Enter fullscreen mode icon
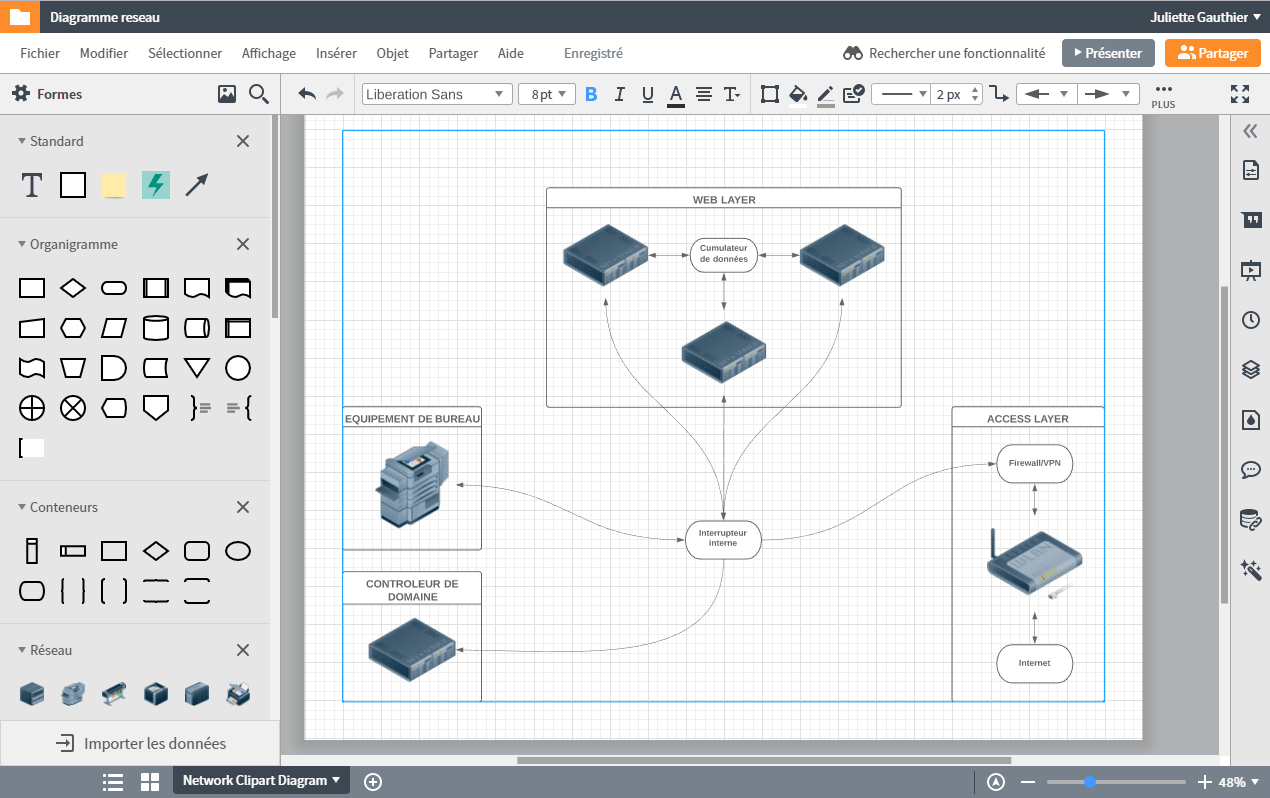The height and width of the screenshot is (798, 1270). (x=1240, y=94)
